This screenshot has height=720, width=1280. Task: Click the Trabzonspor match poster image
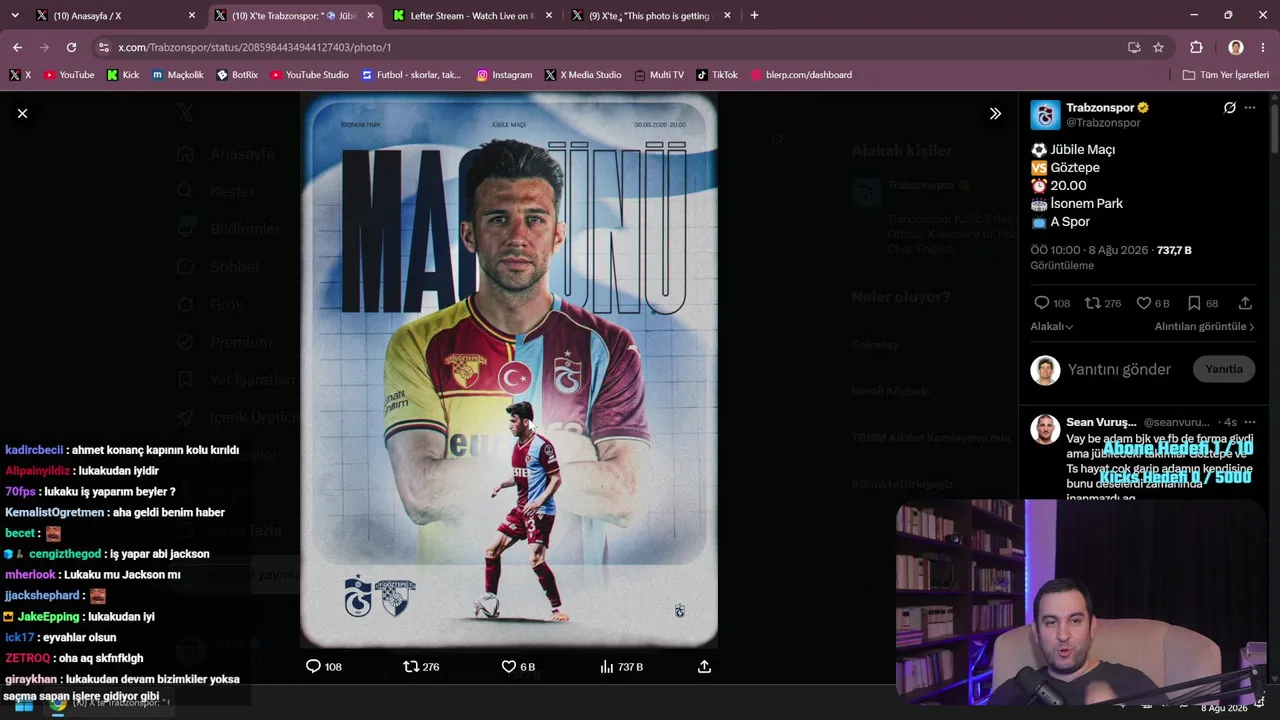tap(509, 370)
